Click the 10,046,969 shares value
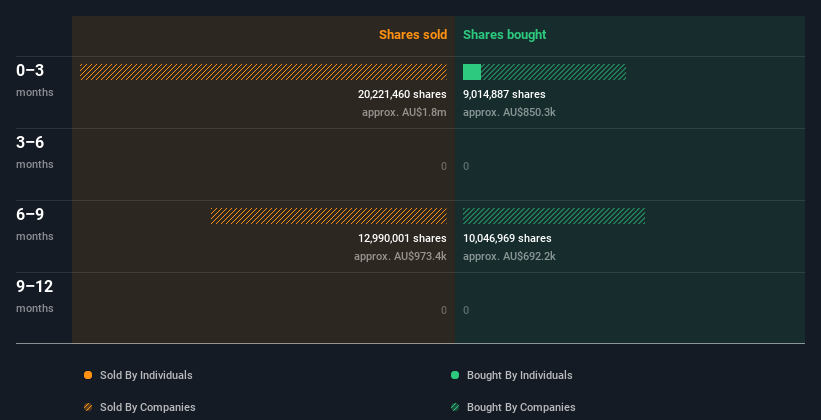The image size is (821, 420). point(507,238)
